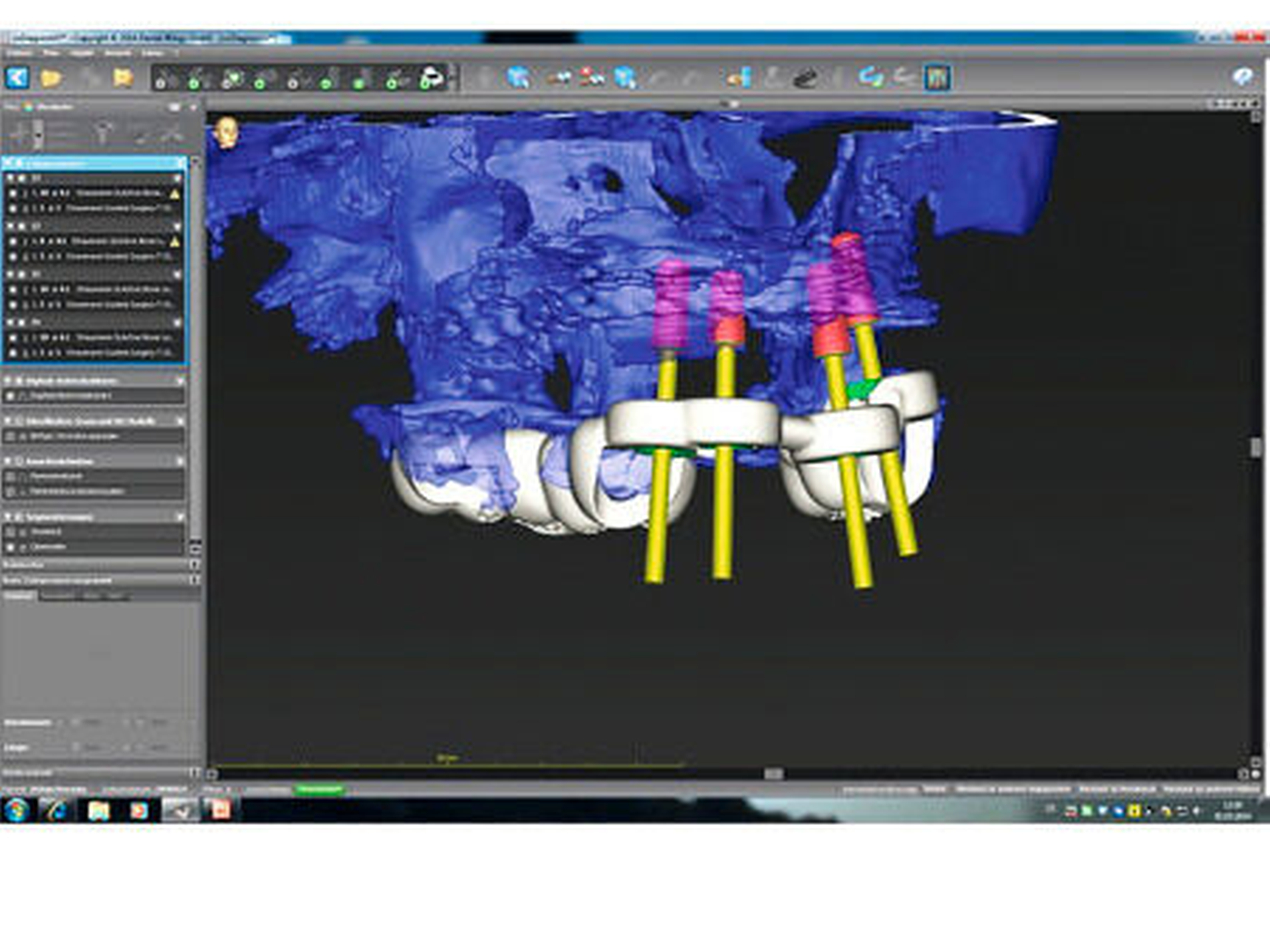Click the yellow starred folder toolbar icon
The image size is (1270, 952).
122,78
